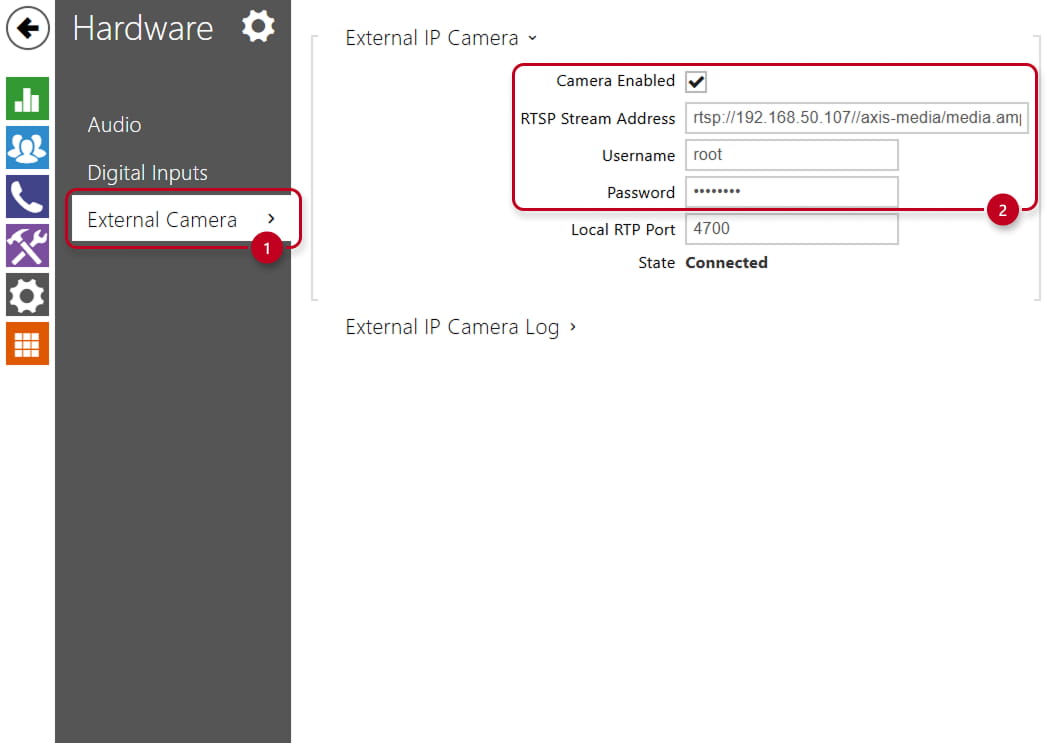Open the gray System gear icon
The width and height of the screenshot is (1049, 743).
pyautogui.click(x=27, y=294)
